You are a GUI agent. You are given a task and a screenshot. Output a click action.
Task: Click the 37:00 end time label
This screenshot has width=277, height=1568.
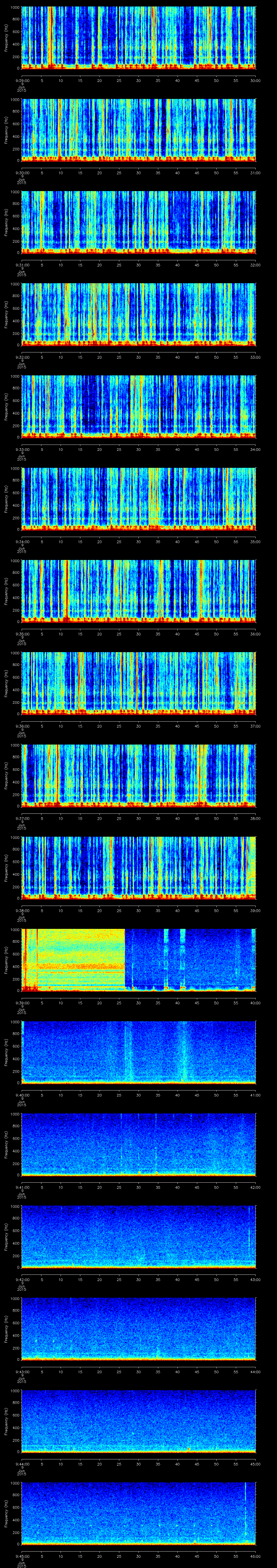coord(255,726)
